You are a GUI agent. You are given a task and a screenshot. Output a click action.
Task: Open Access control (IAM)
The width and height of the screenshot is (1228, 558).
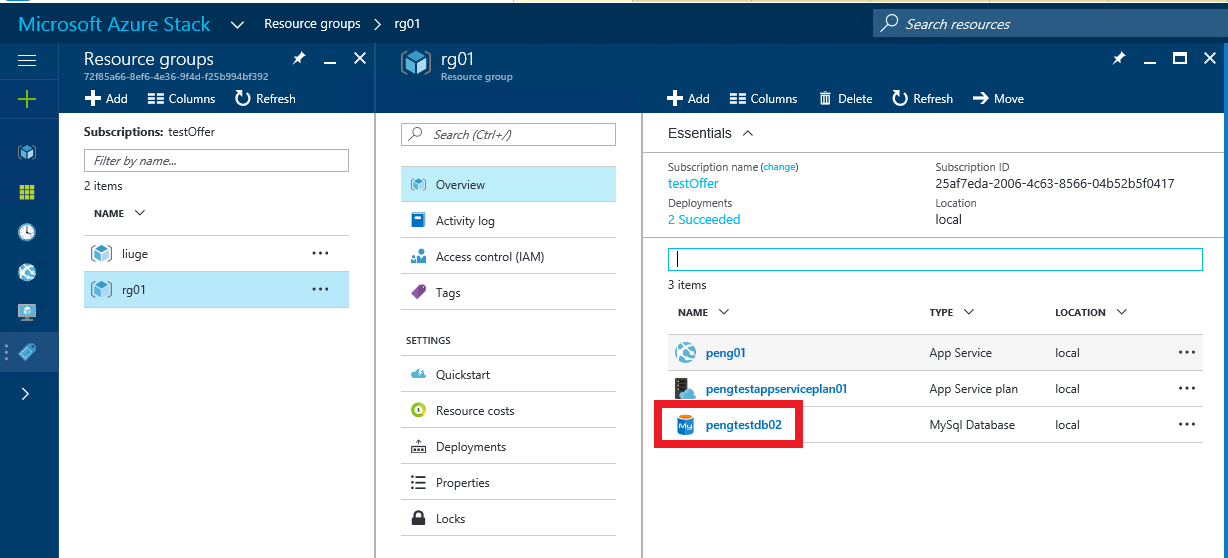508,257
